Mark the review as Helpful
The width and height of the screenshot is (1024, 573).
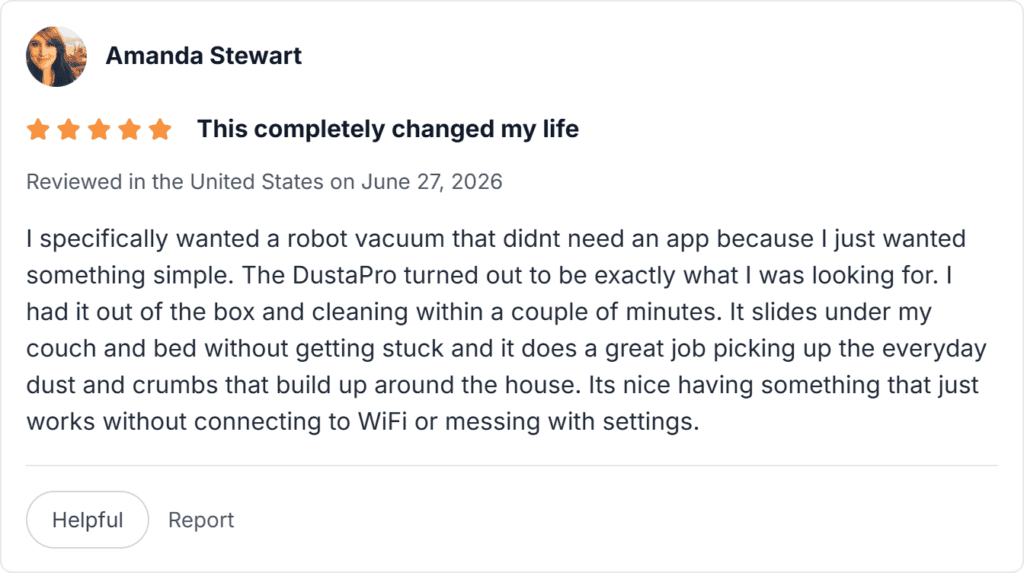click(x=88, y=520)
